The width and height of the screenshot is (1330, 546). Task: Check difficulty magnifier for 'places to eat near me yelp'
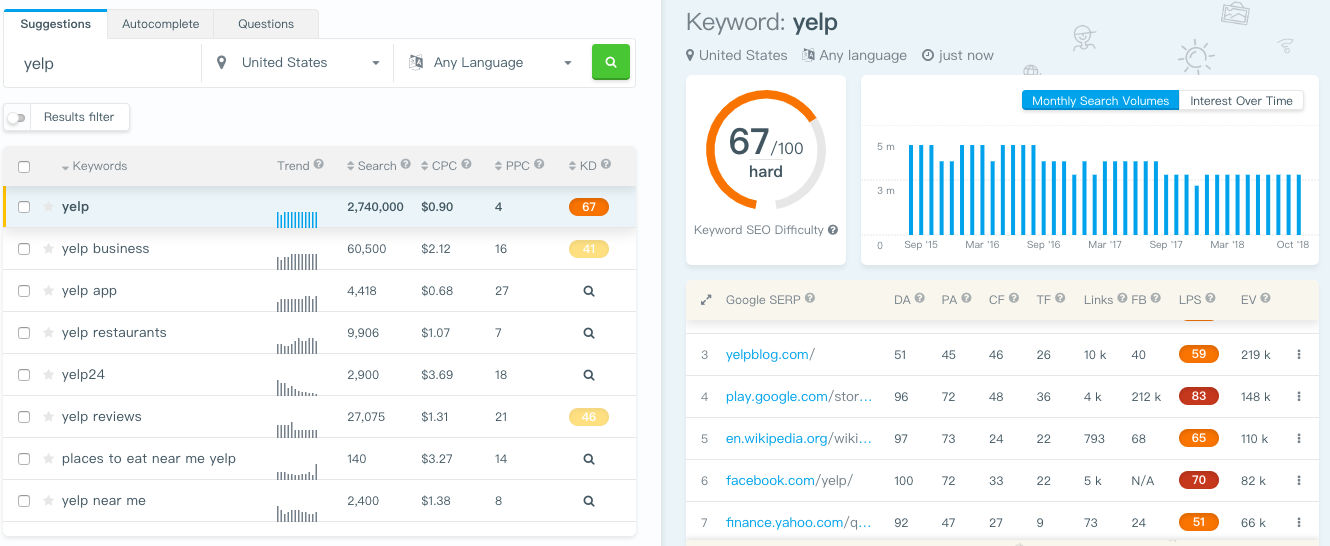589,459
